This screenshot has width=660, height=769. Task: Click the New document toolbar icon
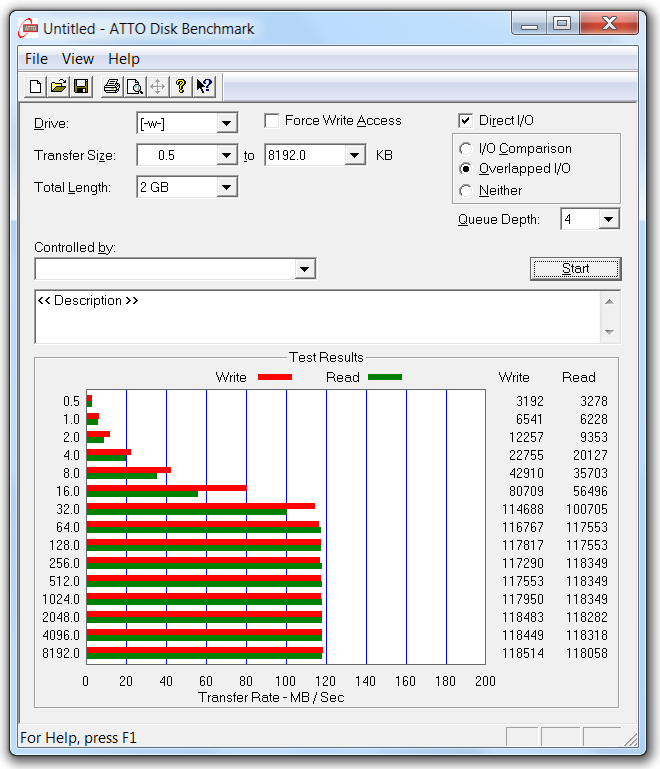tap(35, 86)
